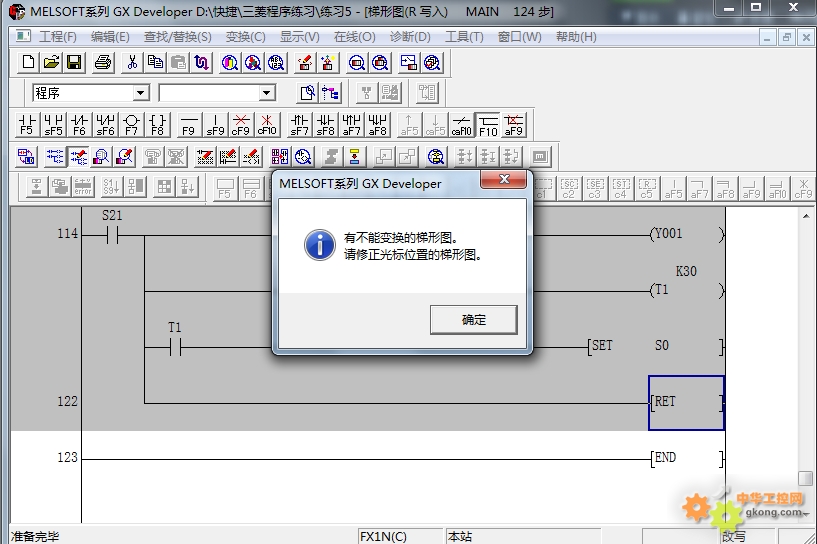Viewport: 817px width, 544px height.
Task: Click the FX1N(C) status bar entry
Action: [x=400, y=536]
